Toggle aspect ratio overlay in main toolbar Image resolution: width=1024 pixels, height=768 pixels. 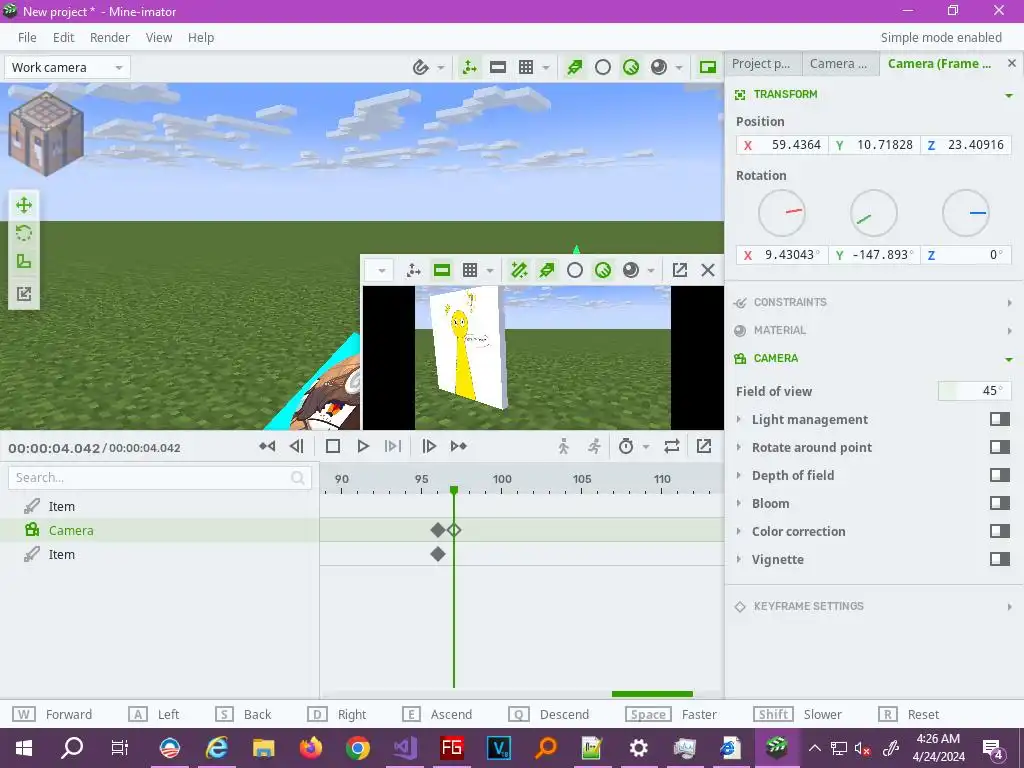point(498,67)
